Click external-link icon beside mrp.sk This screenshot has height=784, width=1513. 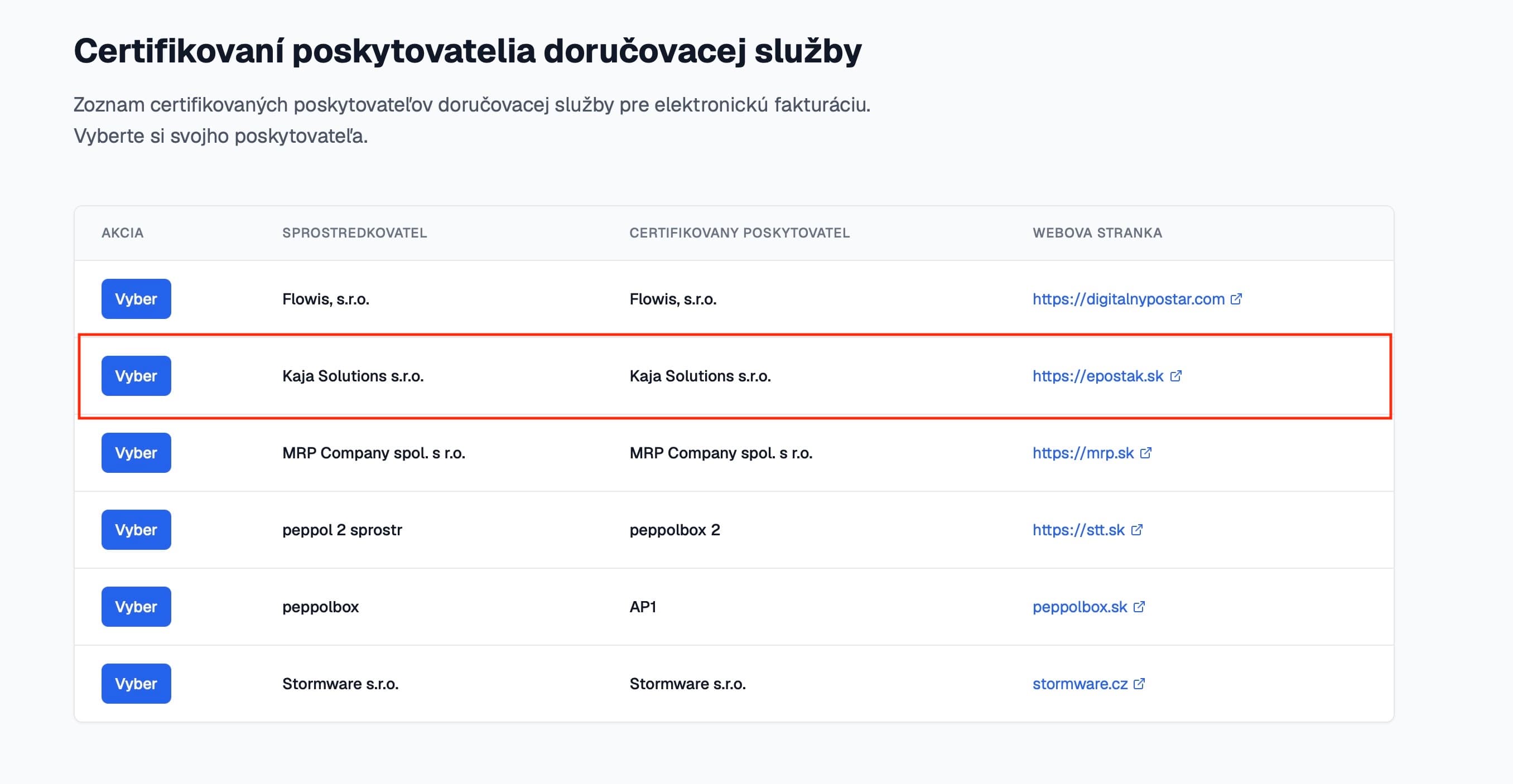pyautogui.click(x=1146, y=453)
